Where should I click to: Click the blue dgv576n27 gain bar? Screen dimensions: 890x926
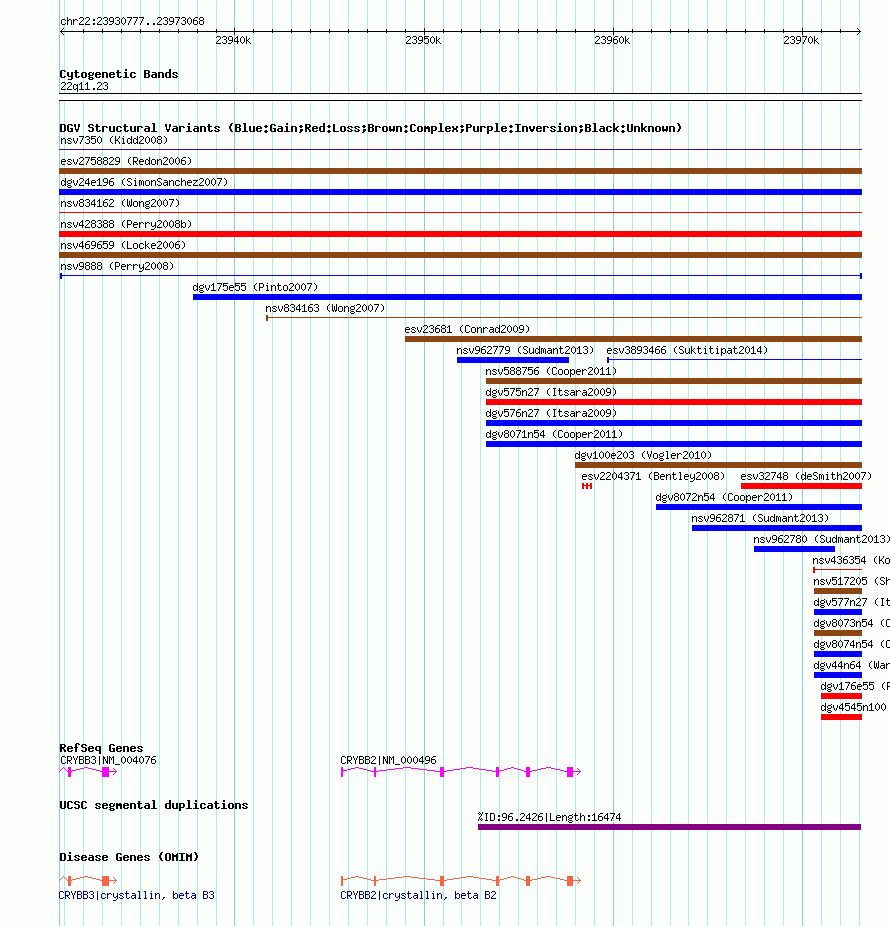click(x=674, y=423)
